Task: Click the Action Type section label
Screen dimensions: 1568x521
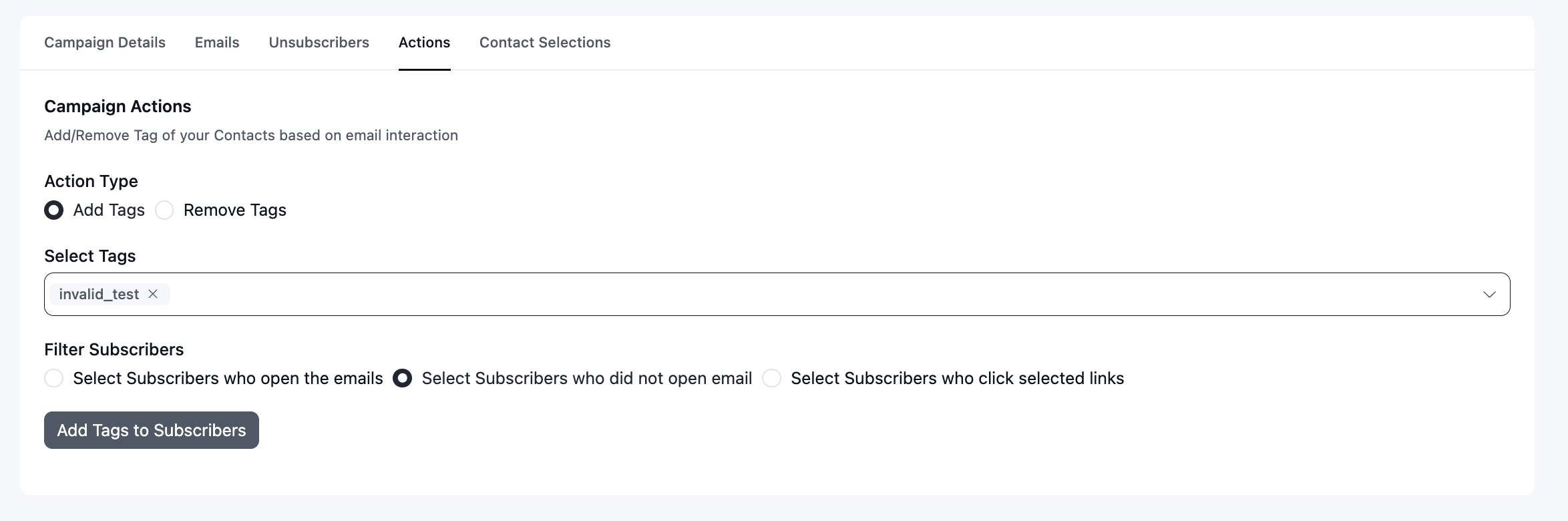Action: pos(91,182)
